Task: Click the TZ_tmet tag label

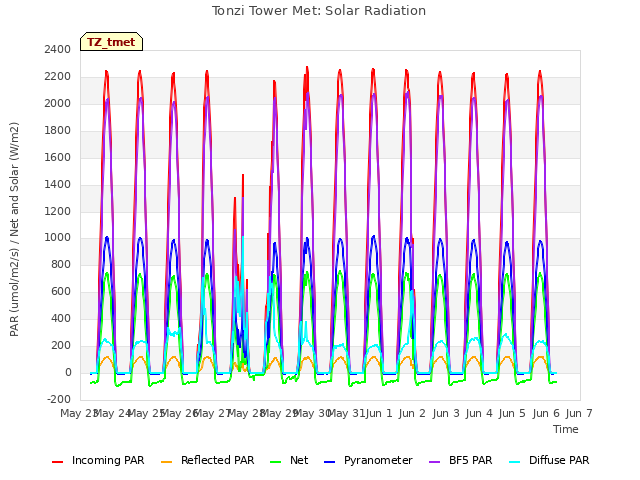Action: point(111,42)
